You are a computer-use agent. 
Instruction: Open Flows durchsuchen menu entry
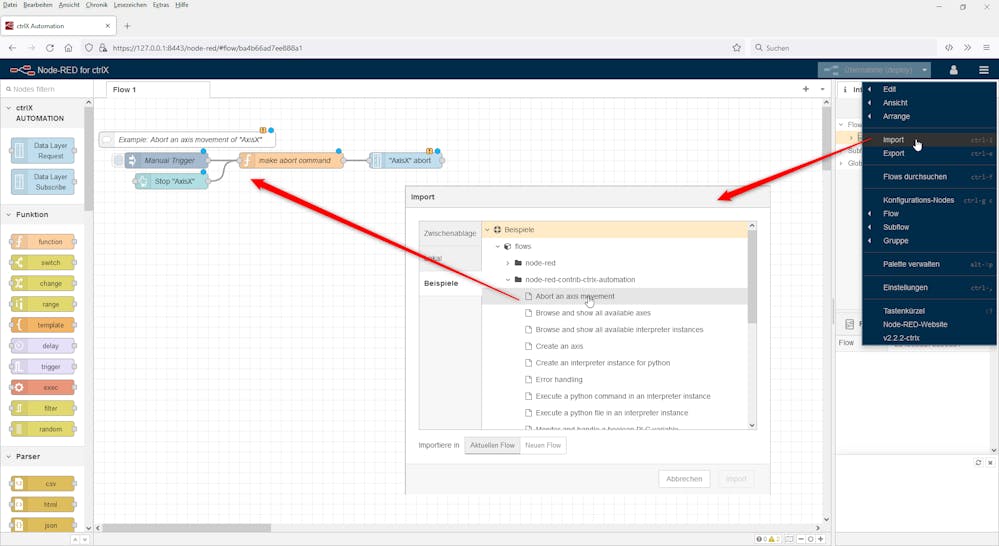(x=930, y=176)
